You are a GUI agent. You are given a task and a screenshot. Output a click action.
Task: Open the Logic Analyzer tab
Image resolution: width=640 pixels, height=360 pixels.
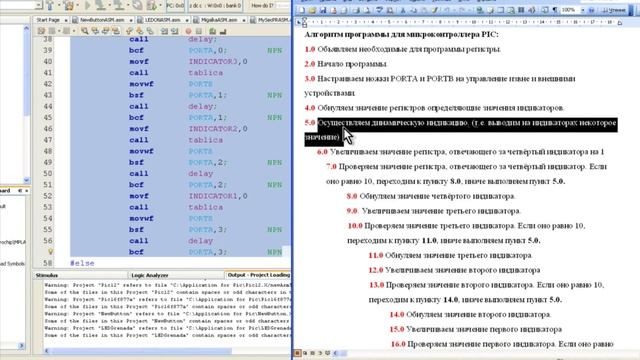coord(150,275)
